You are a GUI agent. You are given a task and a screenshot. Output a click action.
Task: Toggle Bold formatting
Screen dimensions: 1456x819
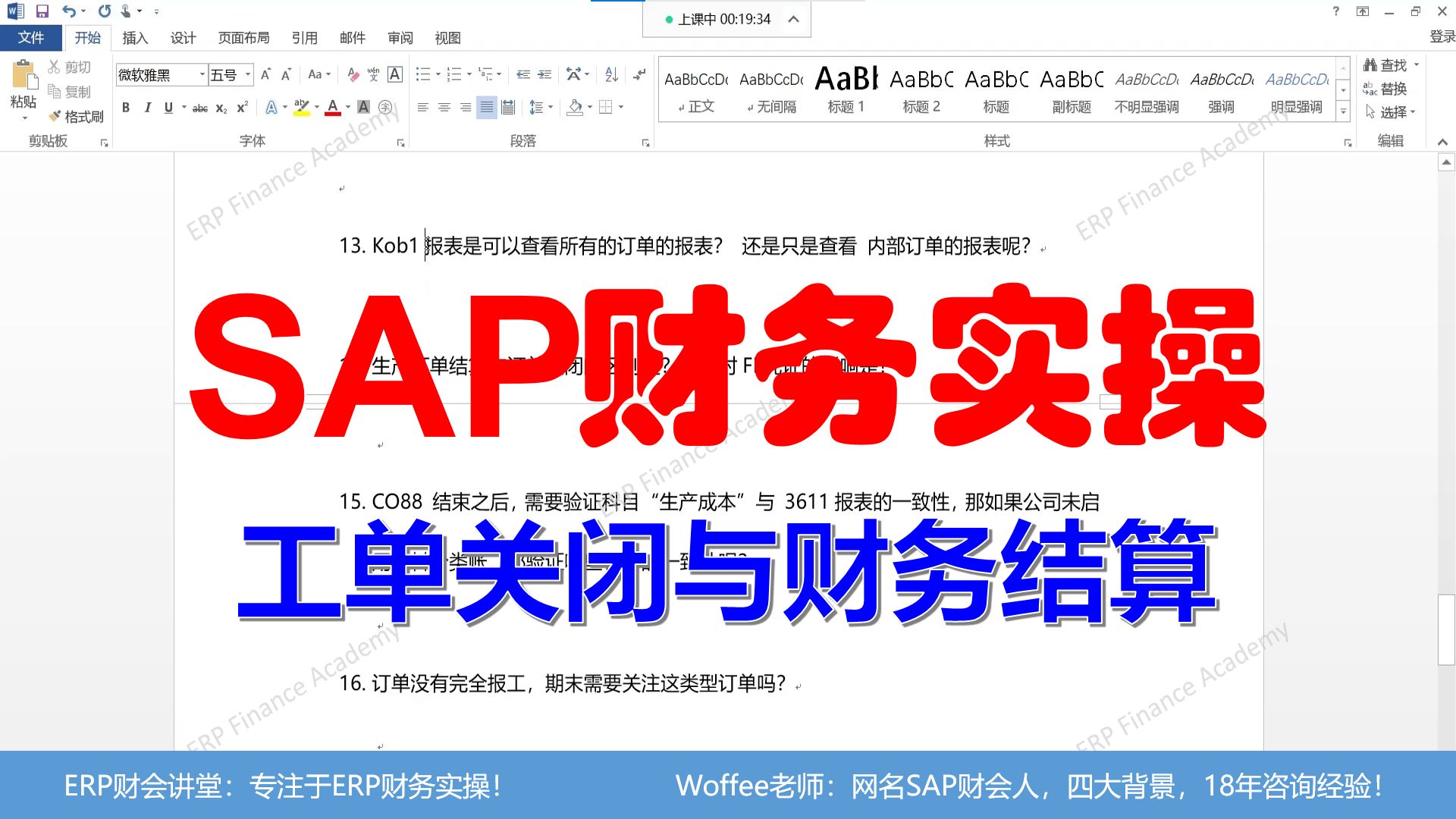pos(126,108)
